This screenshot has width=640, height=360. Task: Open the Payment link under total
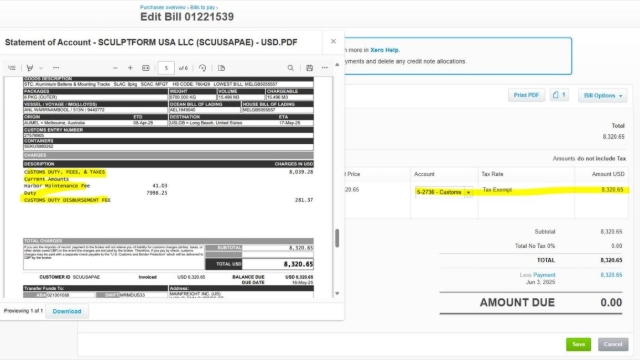544,275
